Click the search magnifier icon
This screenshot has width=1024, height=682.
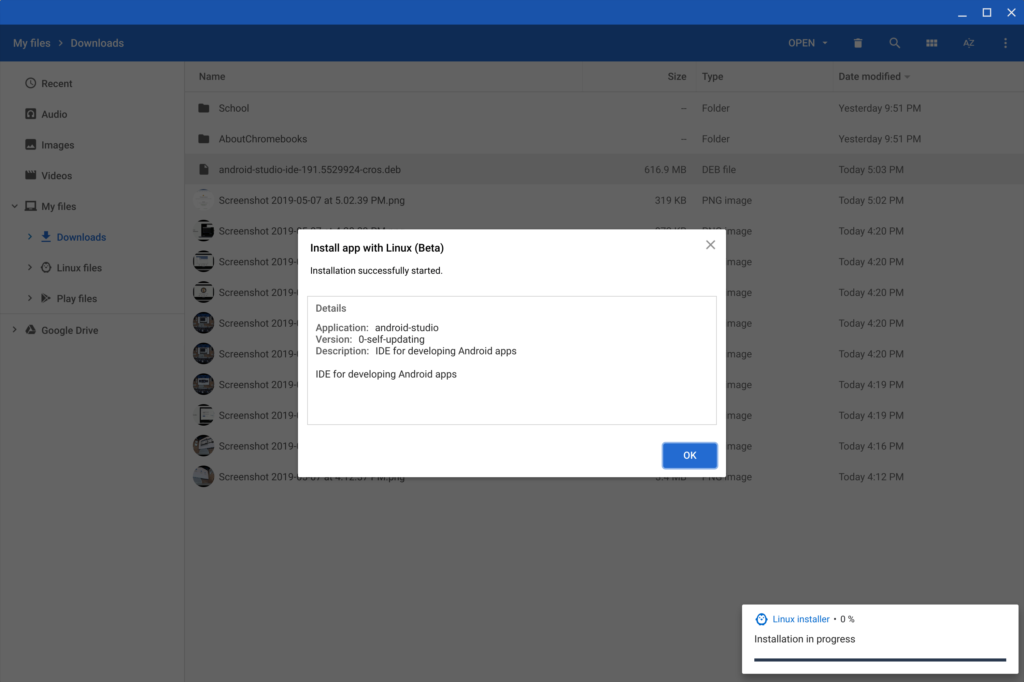(895, 43)
